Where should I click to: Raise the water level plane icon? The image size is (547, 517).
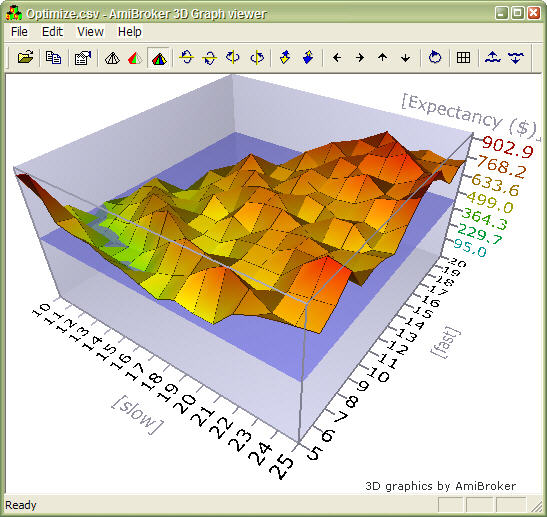(x=493, y=57)
